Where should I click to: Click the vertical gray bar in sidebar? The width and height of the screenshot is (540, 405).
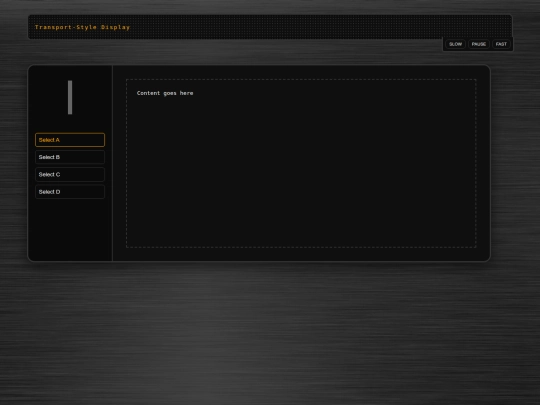[70, 97]
